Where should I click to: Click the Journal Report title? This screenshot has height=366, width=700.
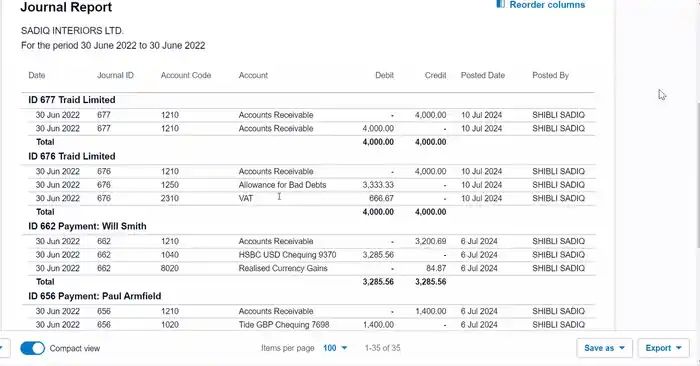coord(66,7)
